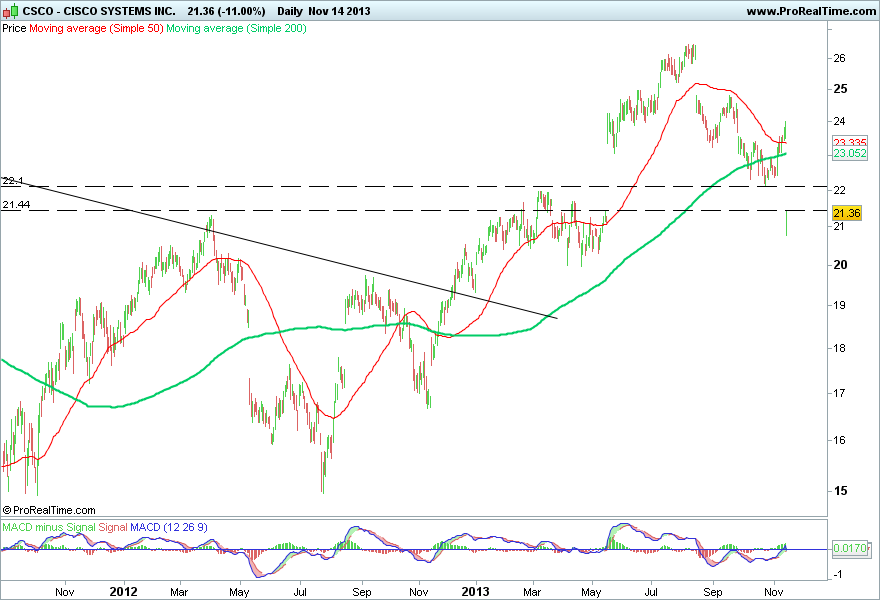Screen dimensions: 880x600
Task: Click the 21.36 (-11.00%) price change text
Action: click(x=226, y=11)
